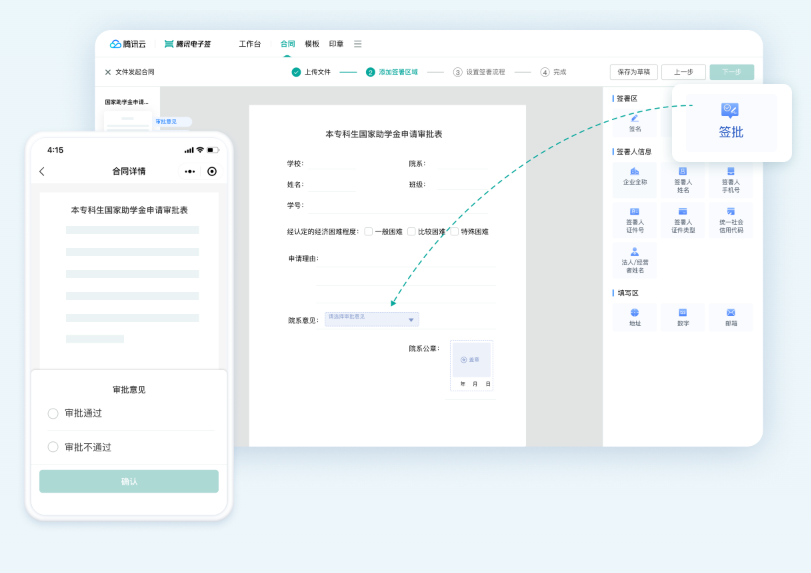Viewport: 811px width, 573px height.
Task: Add the 地址 address fill-in field
Action: point(635,317)
